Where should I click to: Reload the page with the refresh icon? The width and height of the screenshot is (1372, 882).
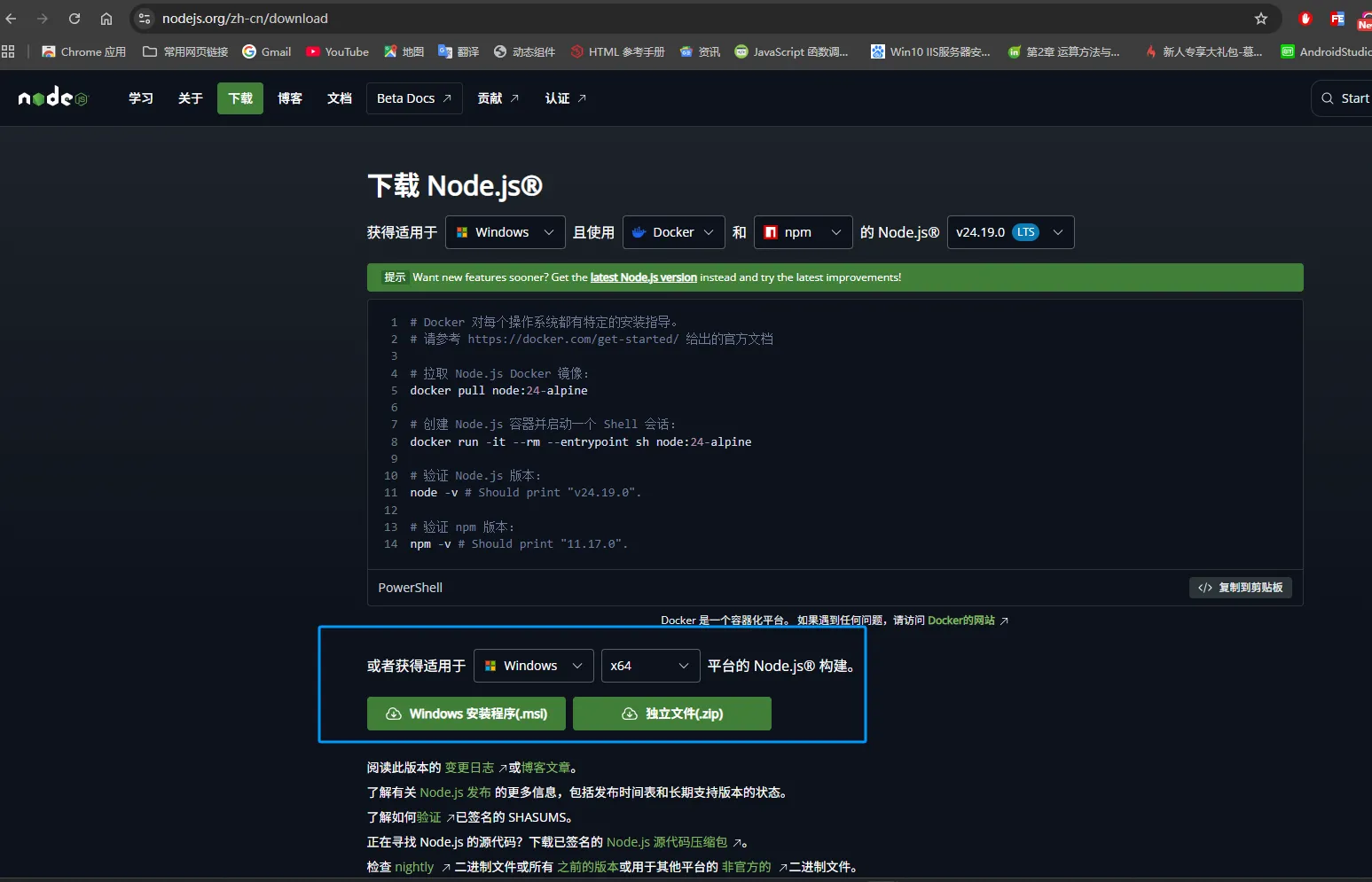pos(74,19)
